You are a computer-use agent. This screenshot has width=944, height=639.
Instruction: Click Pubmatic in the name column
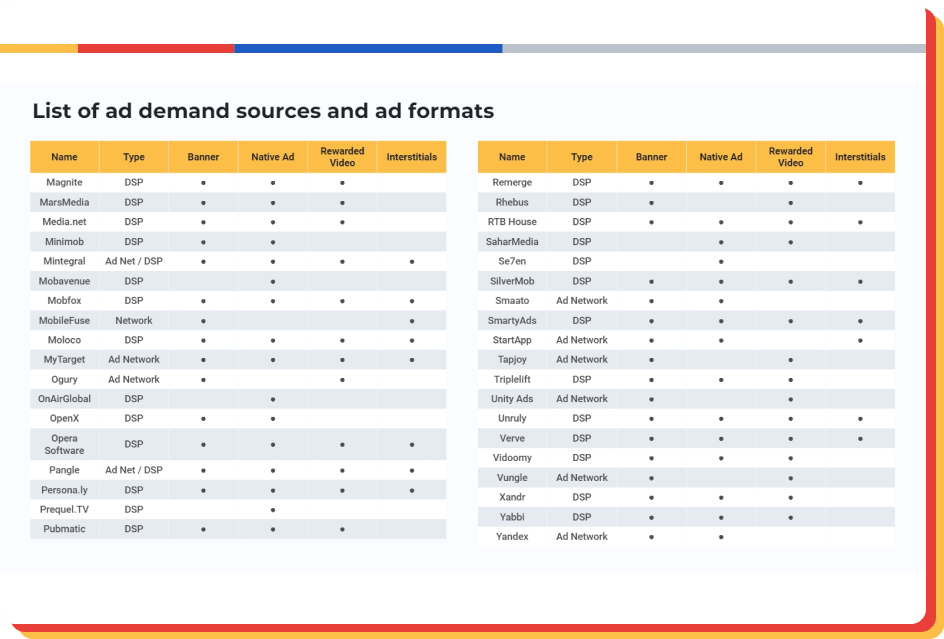tap(64, 529)
